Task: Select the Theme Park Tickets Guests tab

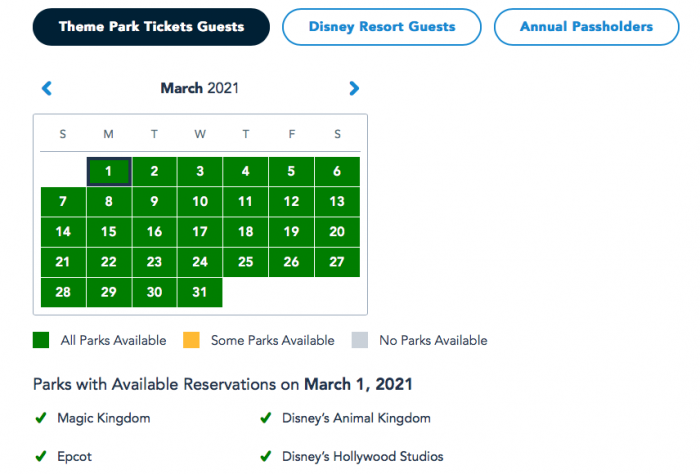Action: 151,27
